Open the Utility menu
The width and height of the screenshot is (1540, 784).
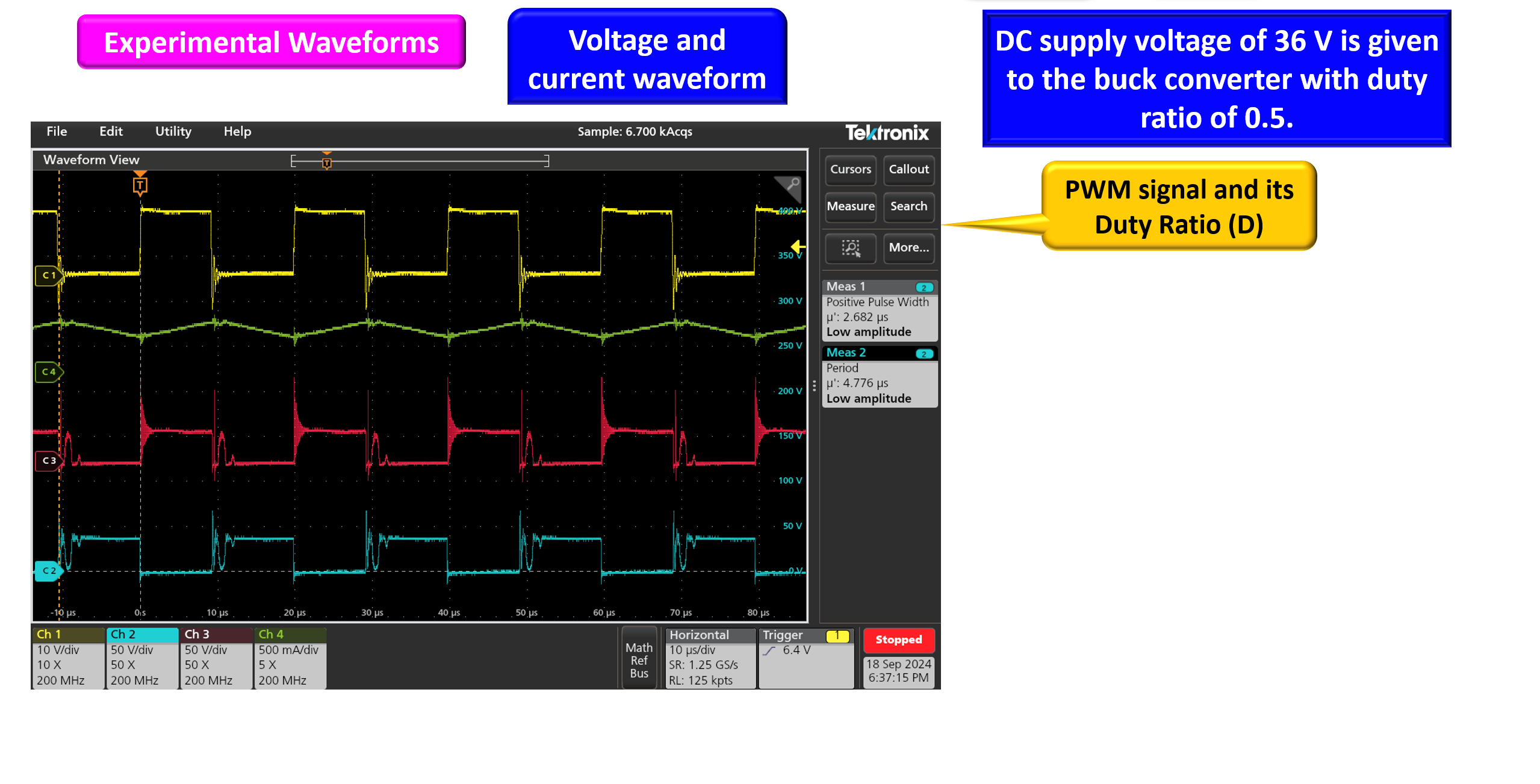173,131
